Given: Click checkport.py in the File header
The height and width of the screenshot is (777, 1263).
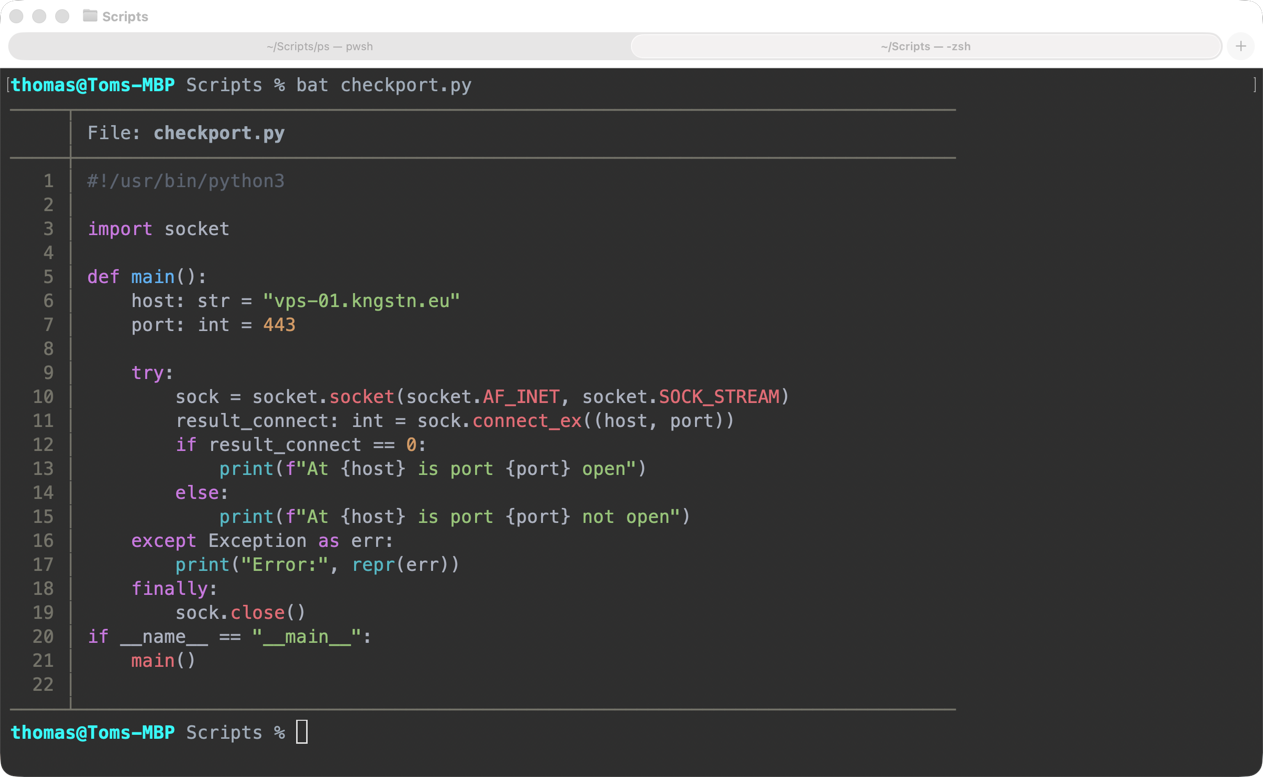Looking at the screenshot, I should tap(219, 133).
